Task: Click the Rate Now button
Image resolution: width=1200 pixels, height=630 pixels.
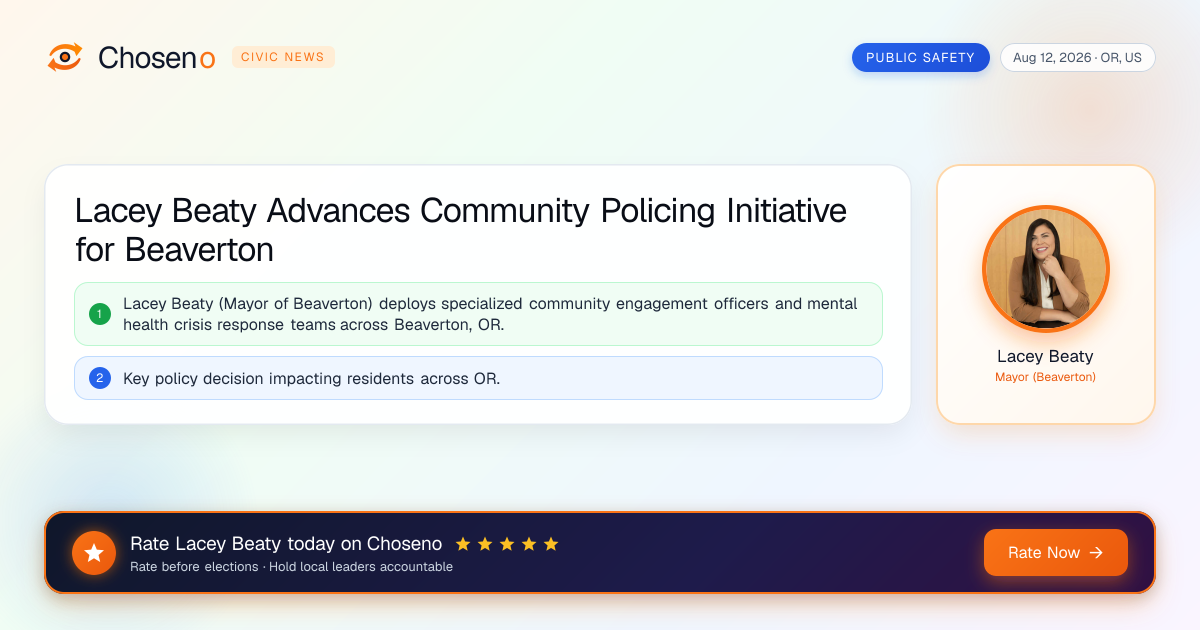Action: point(1055,552)
